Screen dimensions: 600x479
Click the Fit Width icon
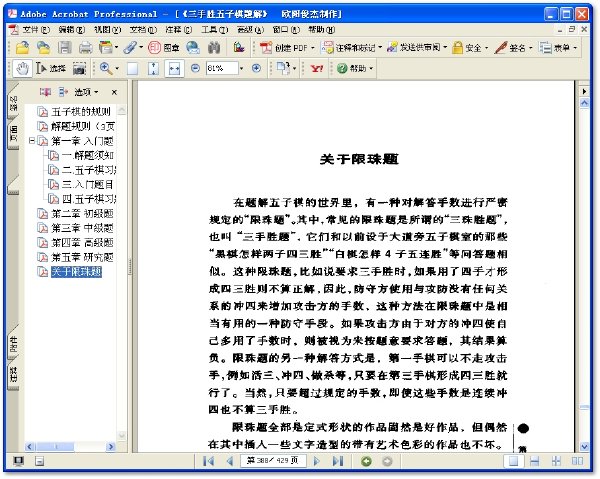pos(174,69)
